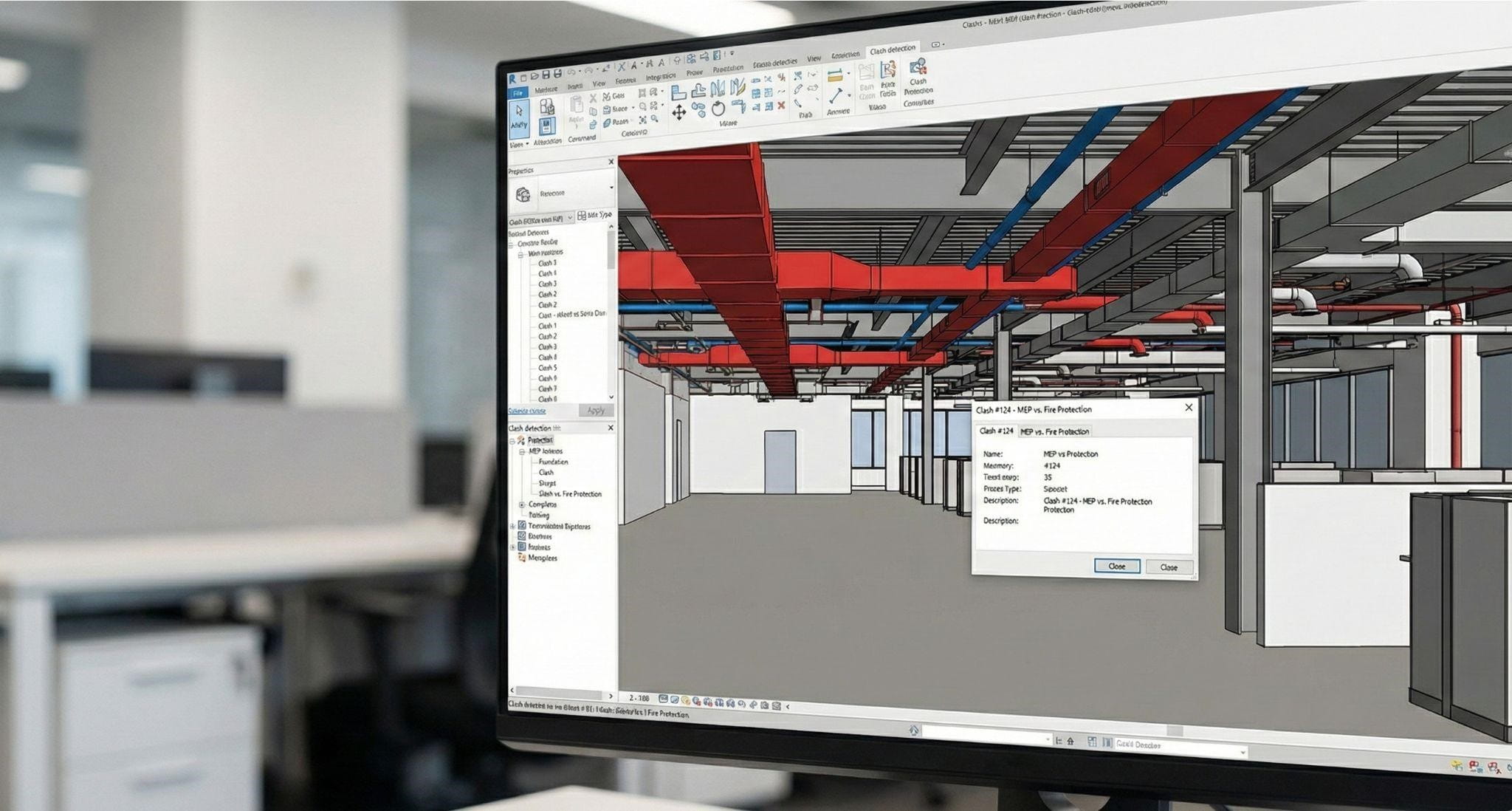The width and height of the screenshot is (1512, 811).
Task: Close the Clash #124 dialog with X
Action: point(1188,408)
